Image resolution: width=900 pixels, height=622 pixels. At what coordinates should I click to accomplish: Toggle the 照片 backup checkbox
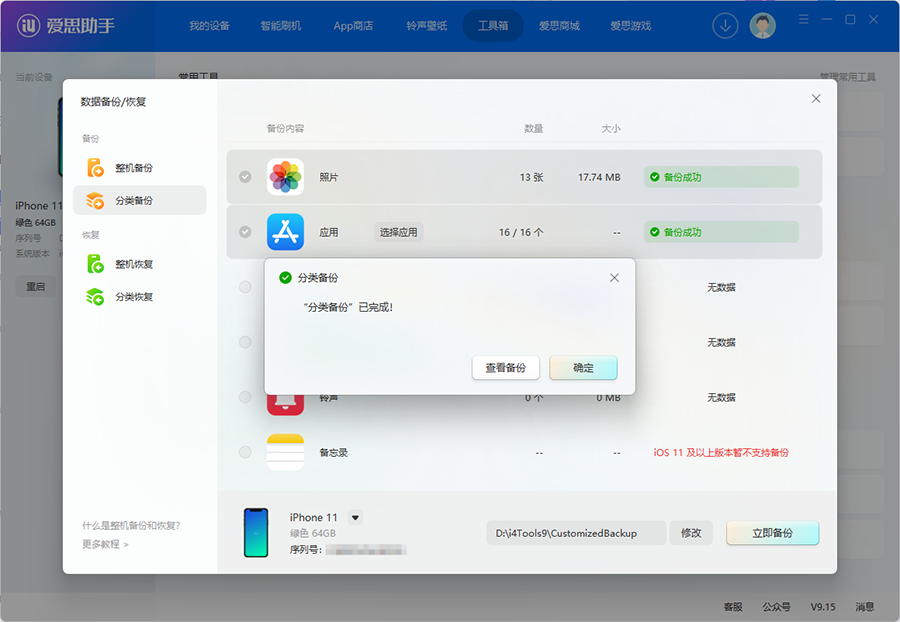pyautogui.click(x=245, y=177)
